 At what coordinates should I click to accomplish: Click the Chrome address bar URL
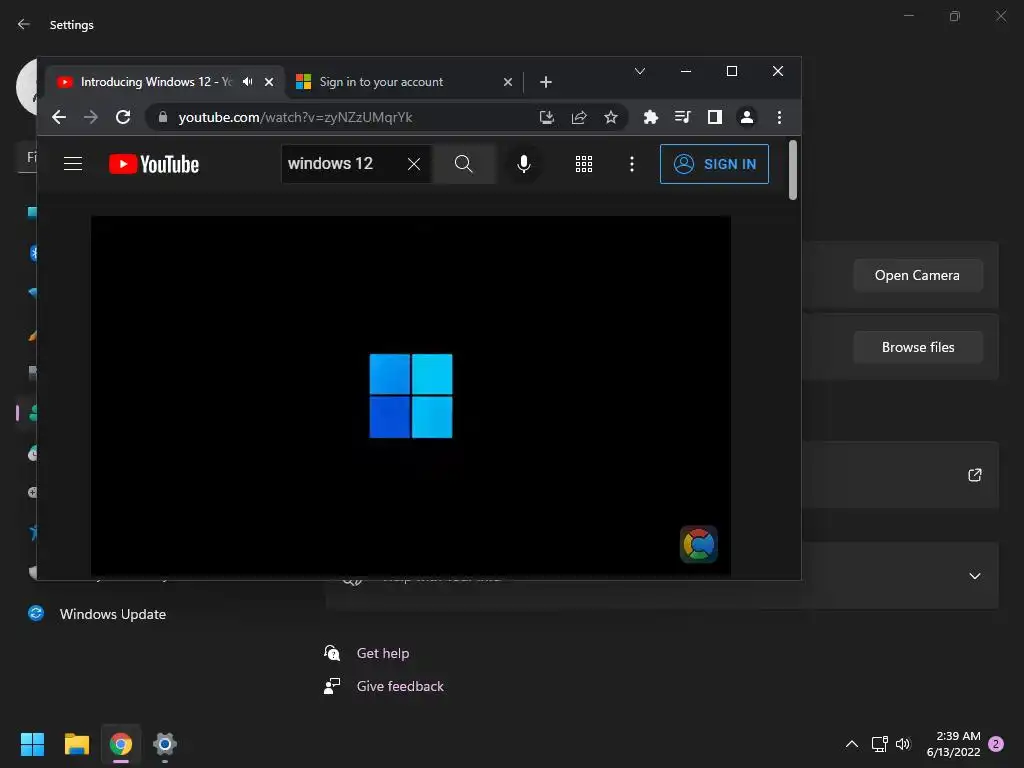pos(295,118)
